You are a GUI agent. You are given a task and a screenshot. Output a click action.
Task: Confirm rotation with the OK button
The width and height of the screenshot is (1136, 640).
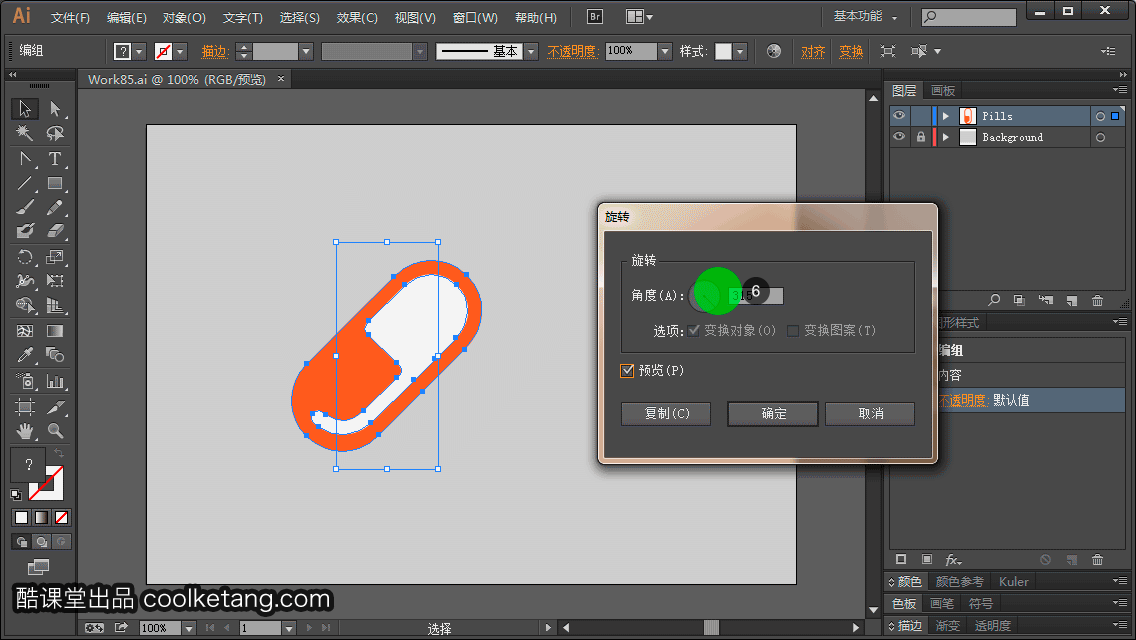tap(773, 413)
